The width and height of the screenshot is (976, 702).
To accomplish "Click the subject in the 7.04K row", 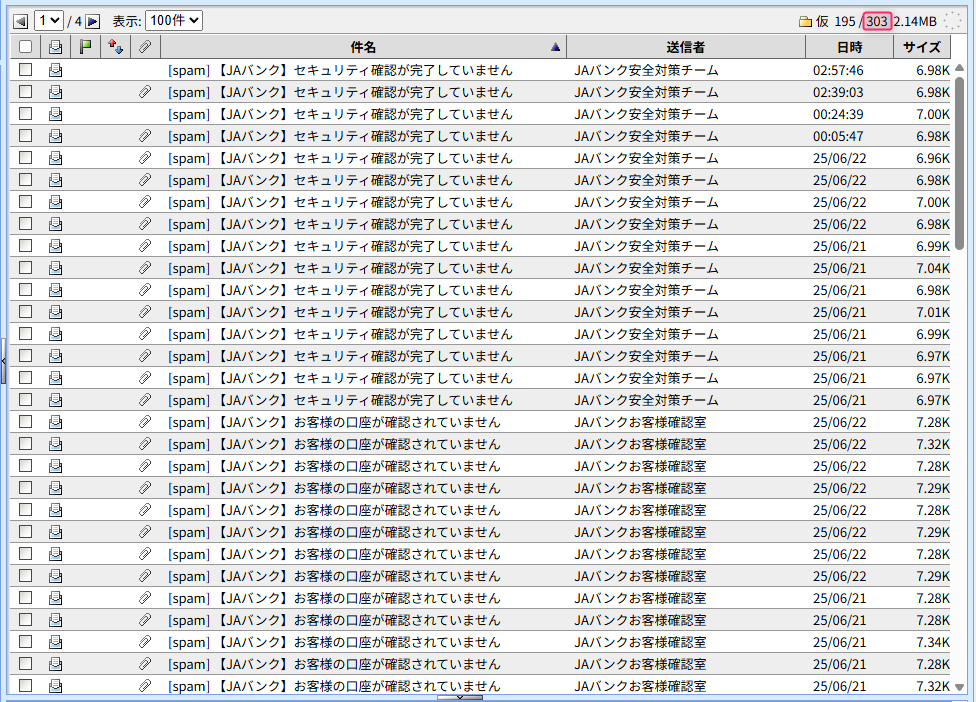I will coord(340,268).
